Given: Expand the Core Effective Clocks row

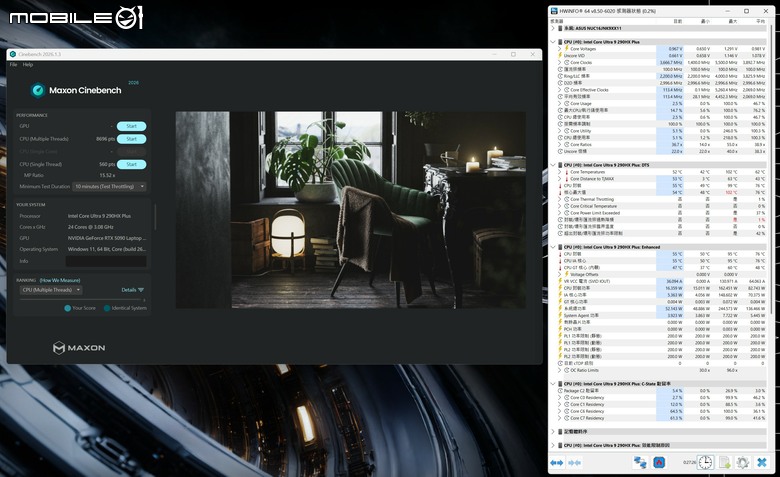Looking at the screenshot, I should click(x=560, y=90).
